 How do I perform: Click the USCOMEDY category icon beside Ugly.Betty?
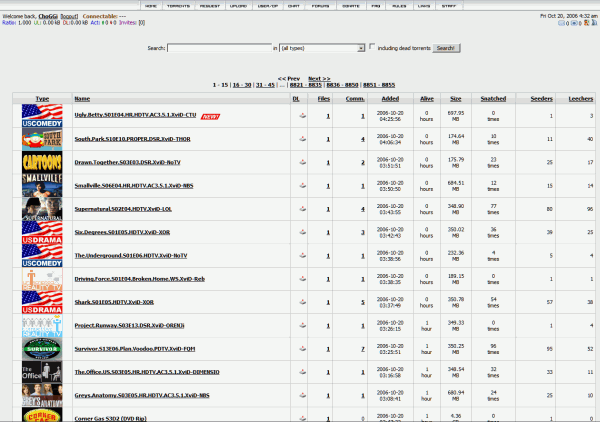[42, 116]
